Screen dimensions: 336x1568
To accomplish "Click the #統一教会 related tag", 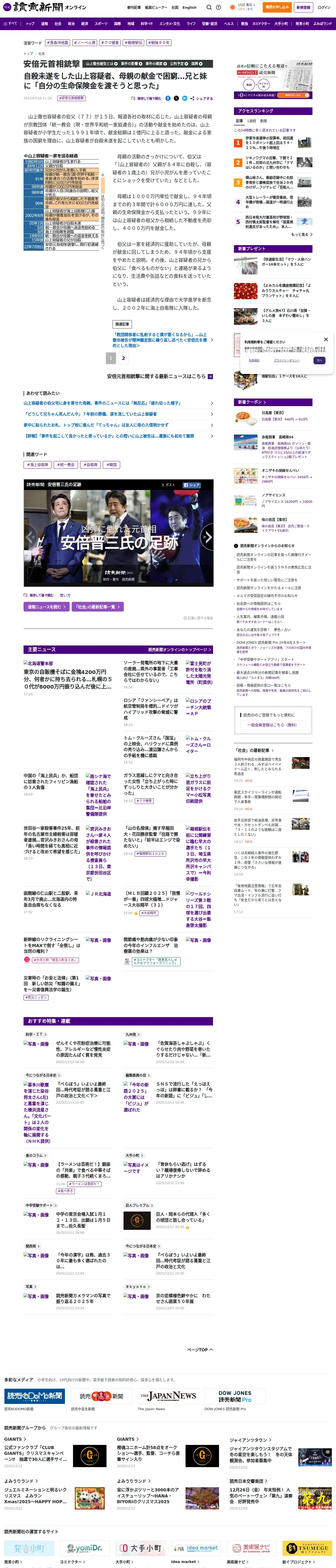I will click(66, 464).
